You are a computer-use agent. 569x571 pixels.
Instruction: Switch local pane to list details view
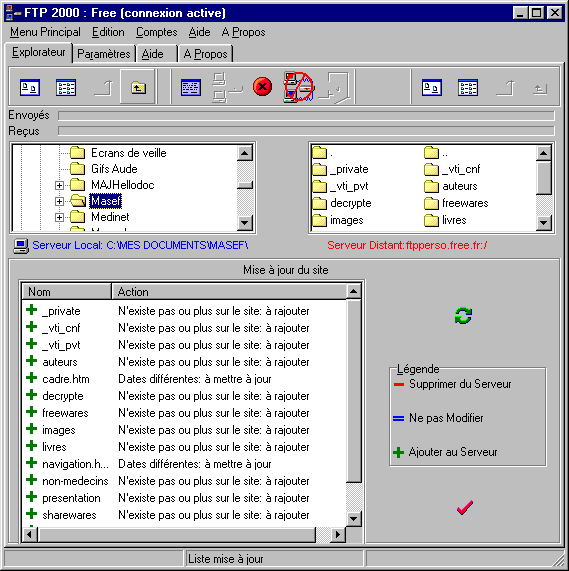66,87
